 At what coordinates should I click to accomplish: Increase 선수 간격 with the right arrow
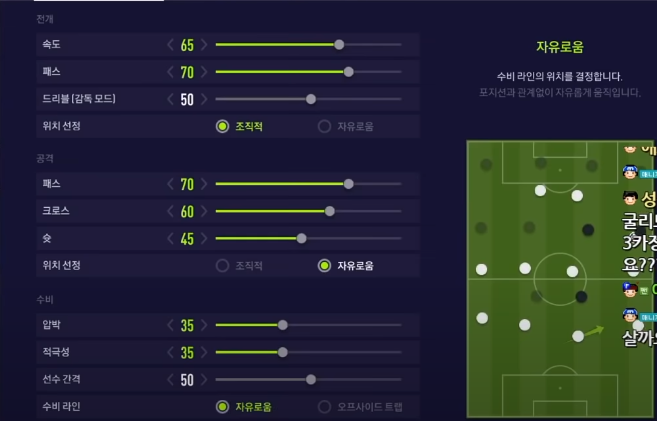[205, 379]
